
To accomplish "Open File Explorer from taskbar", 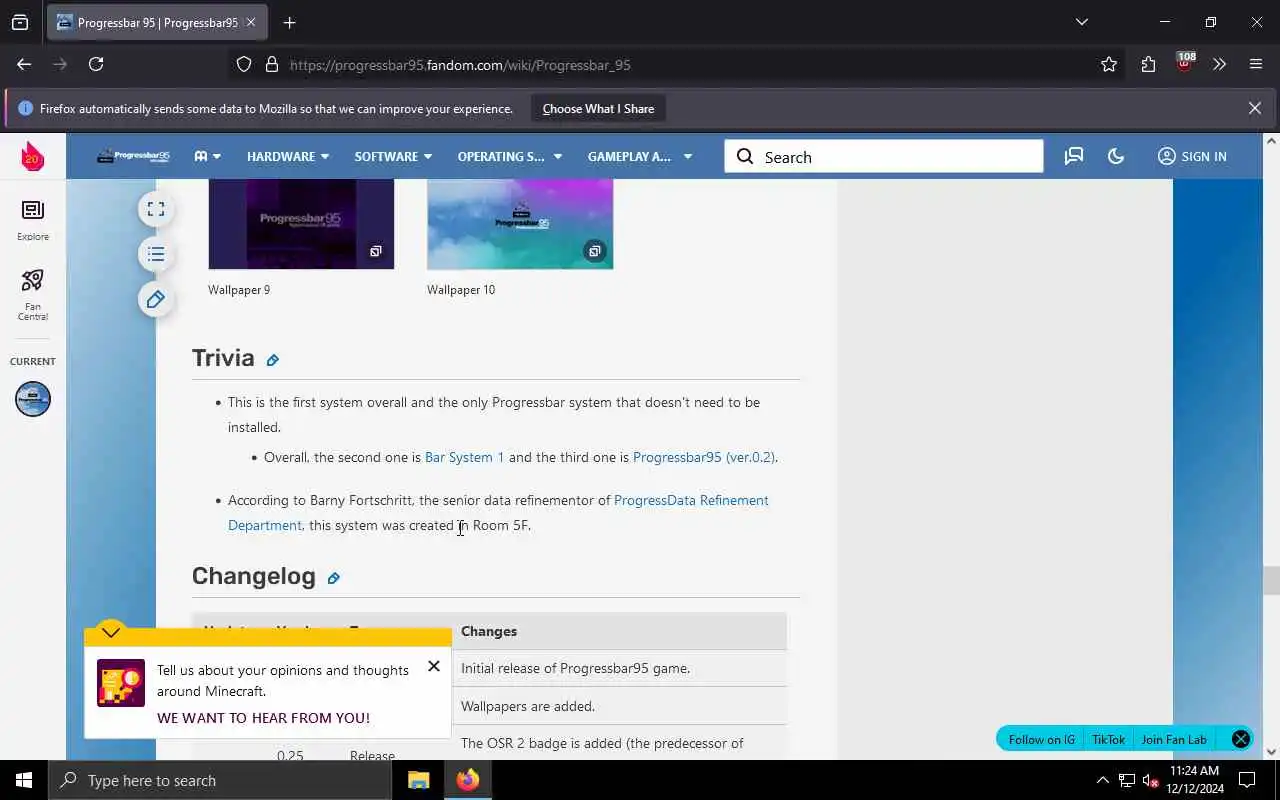I will tap(418, 780).
